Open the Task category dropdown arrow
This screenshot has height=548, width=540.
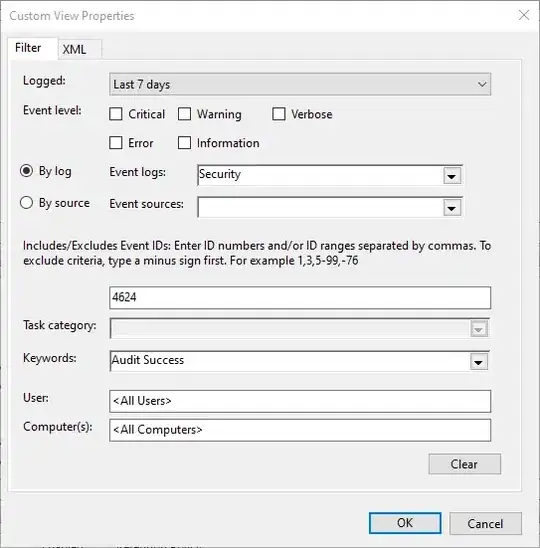tap(479, 329)
